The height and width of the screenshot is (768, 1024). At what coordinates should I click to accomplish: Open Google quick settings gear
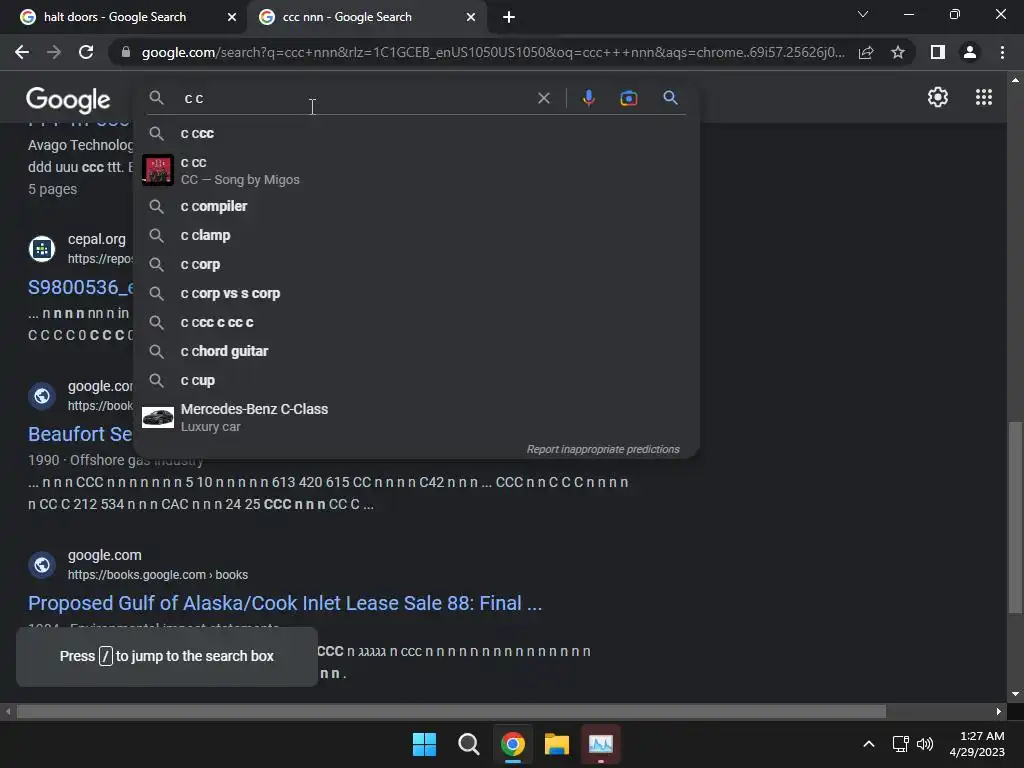click(938, 97)
